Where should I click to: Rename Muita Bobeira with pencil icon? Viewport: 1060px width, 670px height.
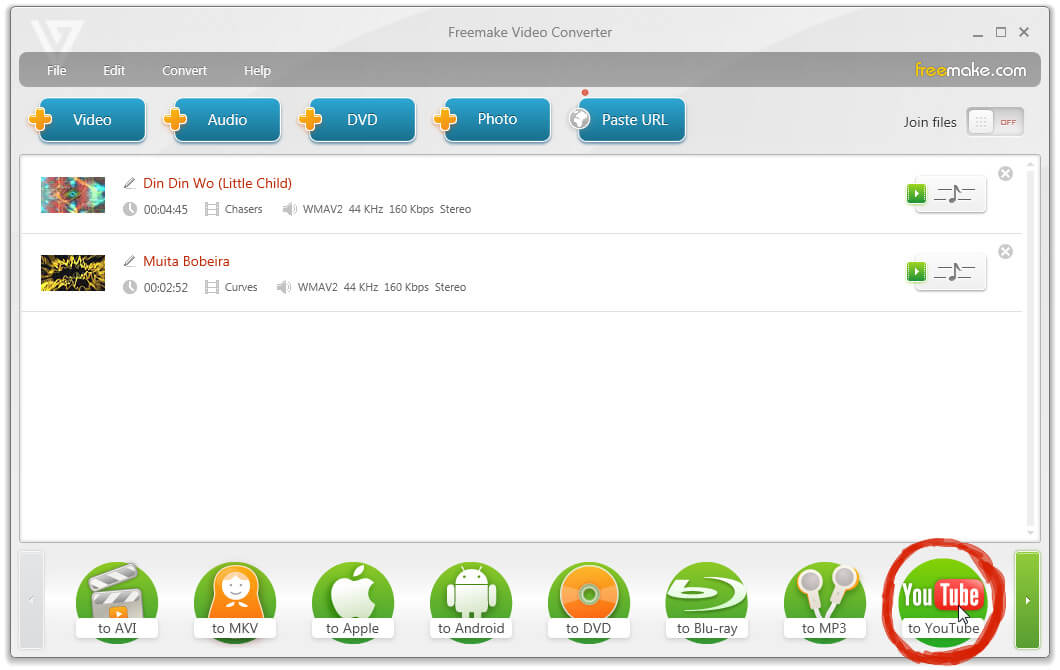point(129,261)
